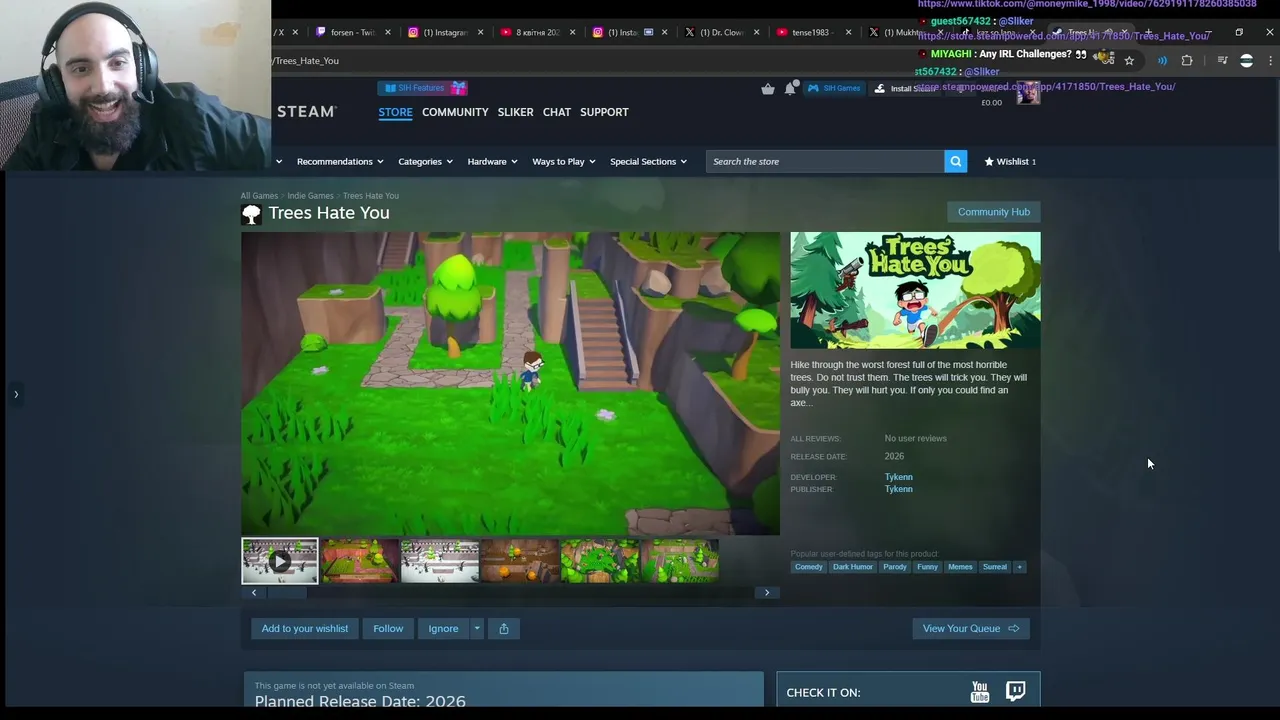Click the Trees Hate You skull app icon
Viewport: 1280px width, 720px height.
(251, 213)
